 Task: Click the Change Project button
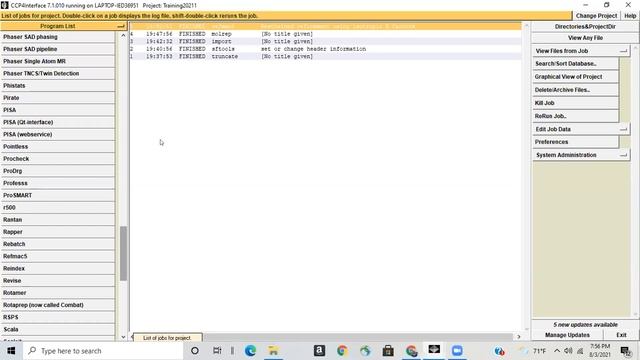pos(596,16)
